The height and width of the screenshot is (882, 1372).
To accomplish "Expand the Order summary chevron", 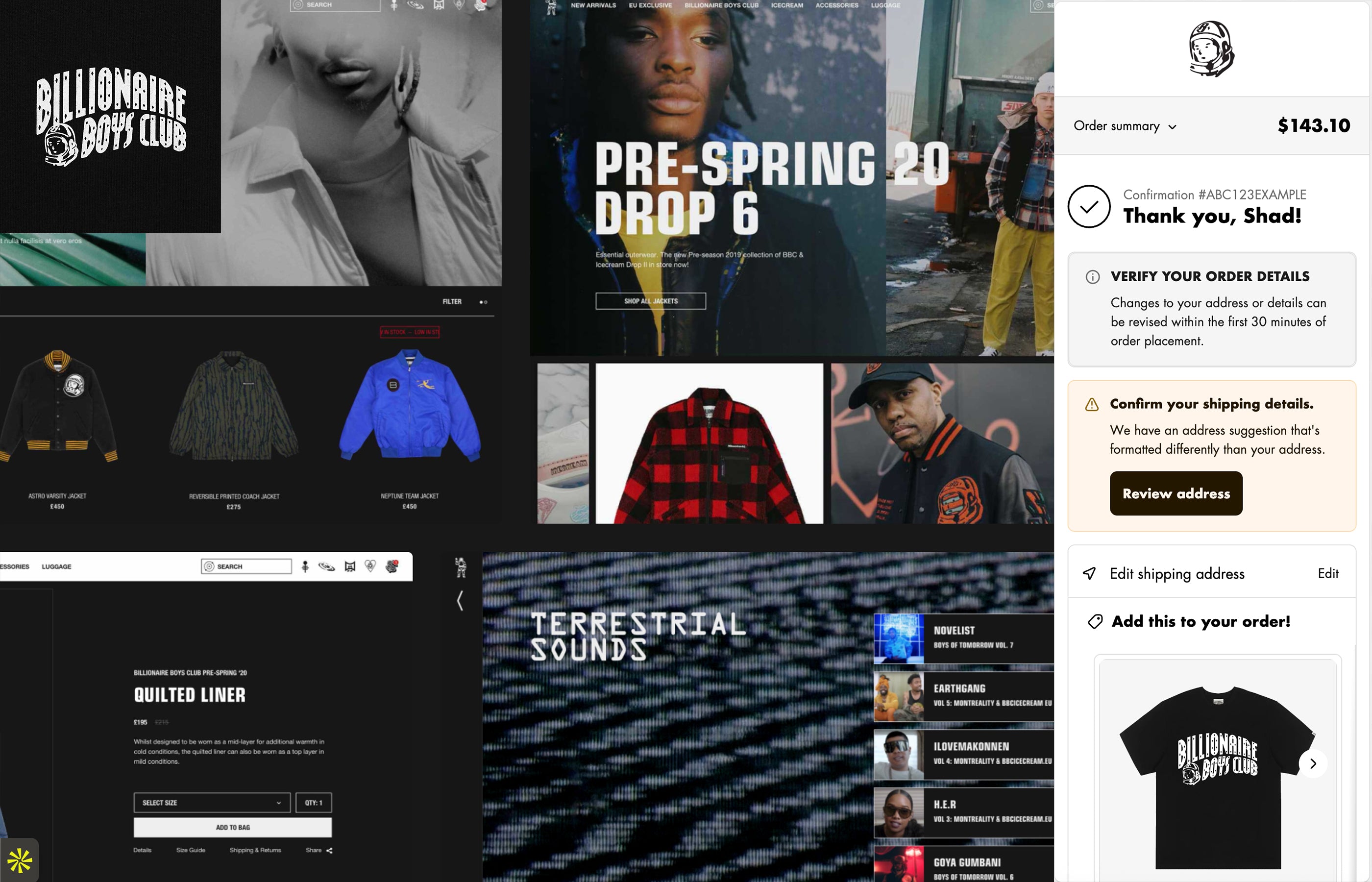I will click(x=1172, y=127).
